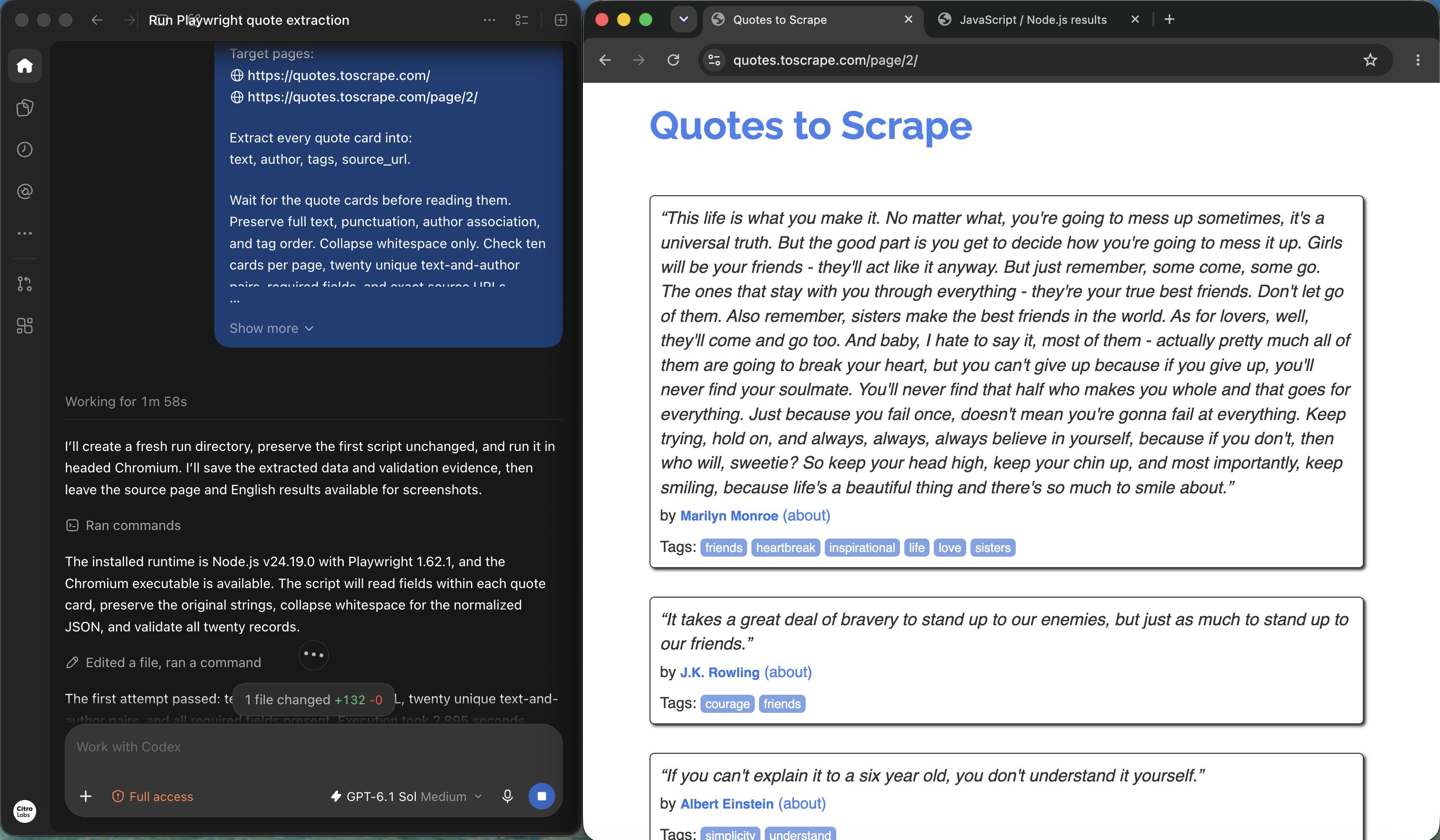Image resolution: width=1440 pixels, height=840 pixels.
Task: Bookmark this page with the star
Action: point(1370,60)
